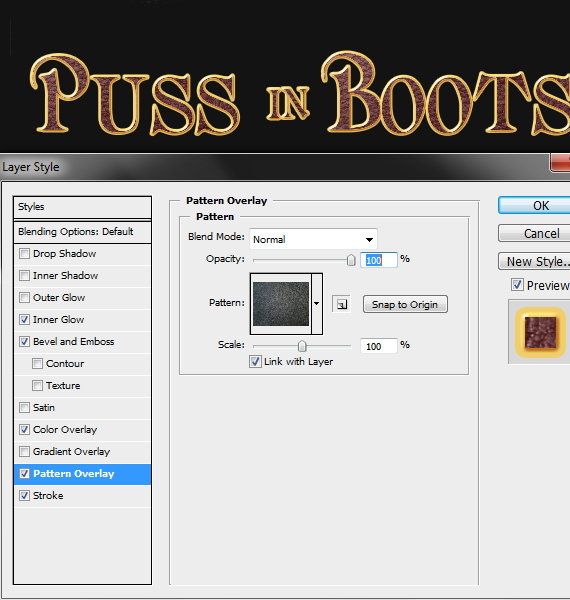Screen dimensions: 570x600
Task: Open Drop Shadow settings by label
Action: [64, 254]
